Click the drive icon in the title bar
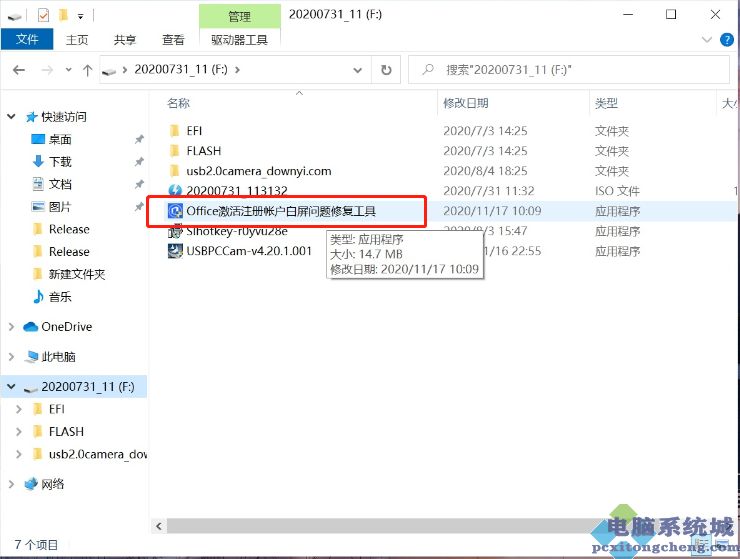The image size is (740, 559). pyautogui.click(x=15, y=17)
